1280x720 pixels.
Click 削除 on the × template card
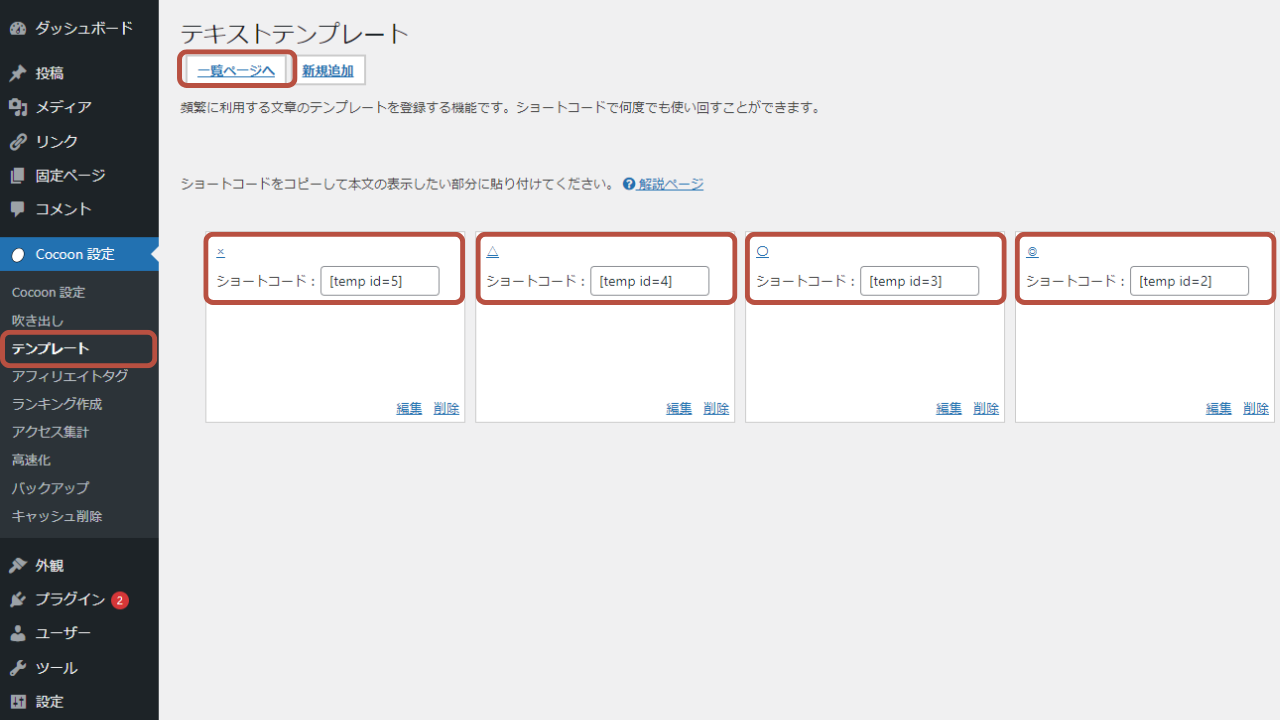click(446, 408)
